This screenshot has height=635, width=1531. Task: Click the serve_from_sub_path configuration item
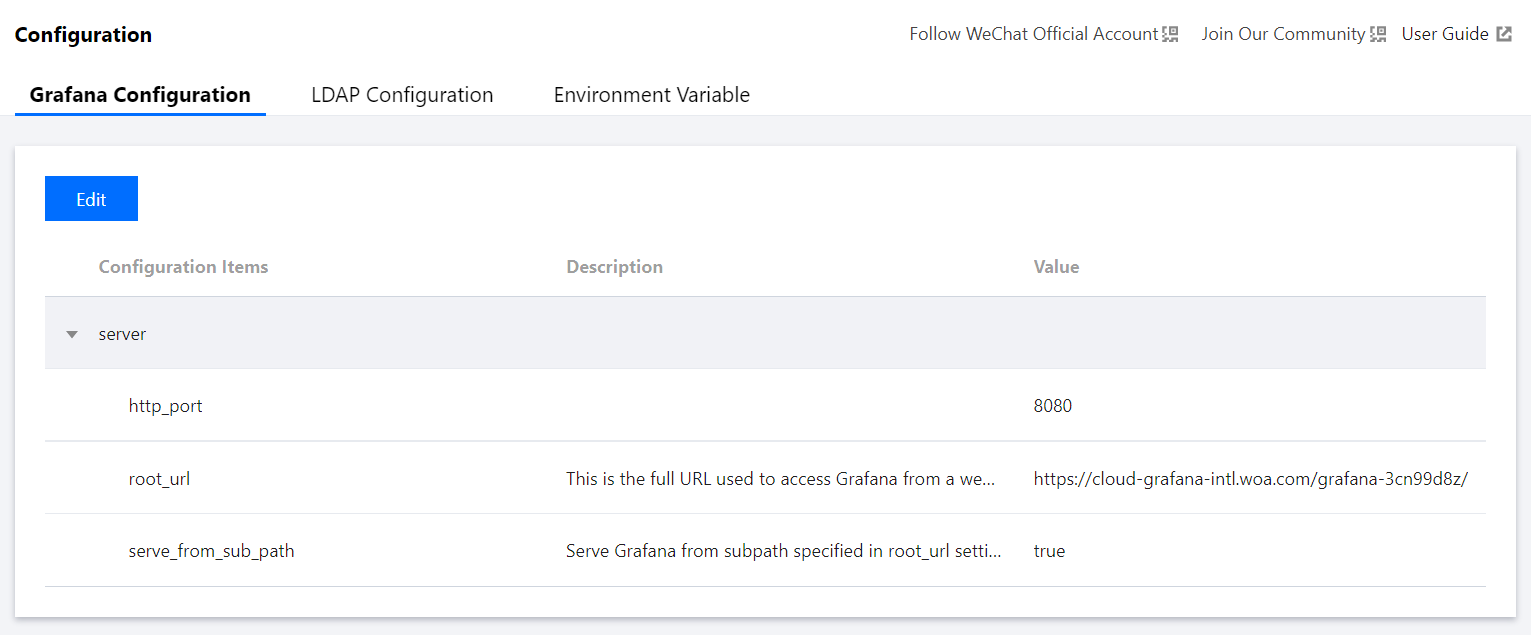point(211,551)
